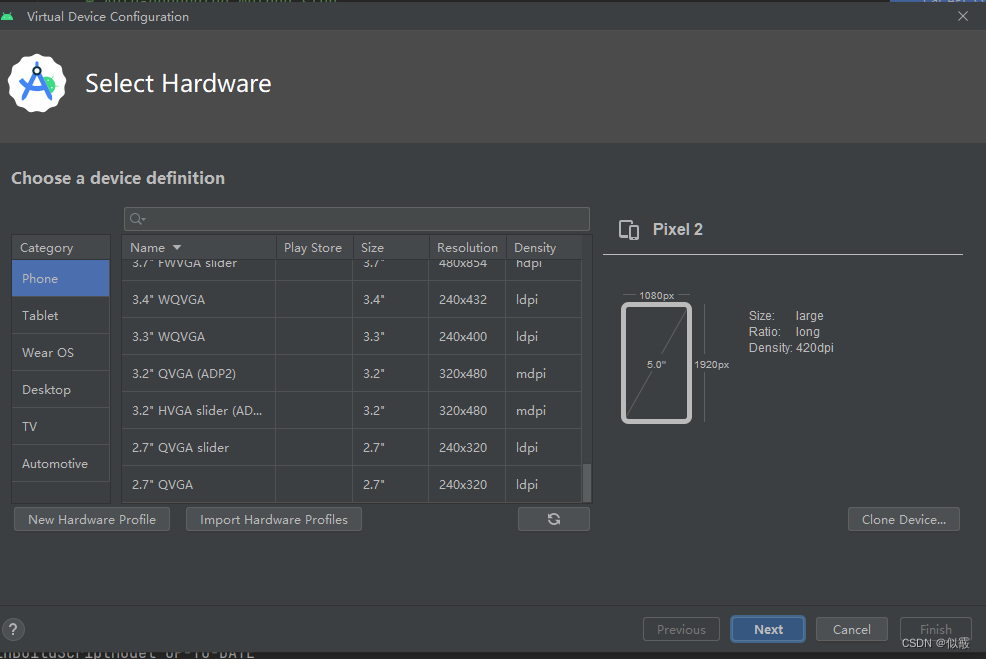Click the Name column sort arrow
Viewport: 986px width, 659px height.
point(177,248)
